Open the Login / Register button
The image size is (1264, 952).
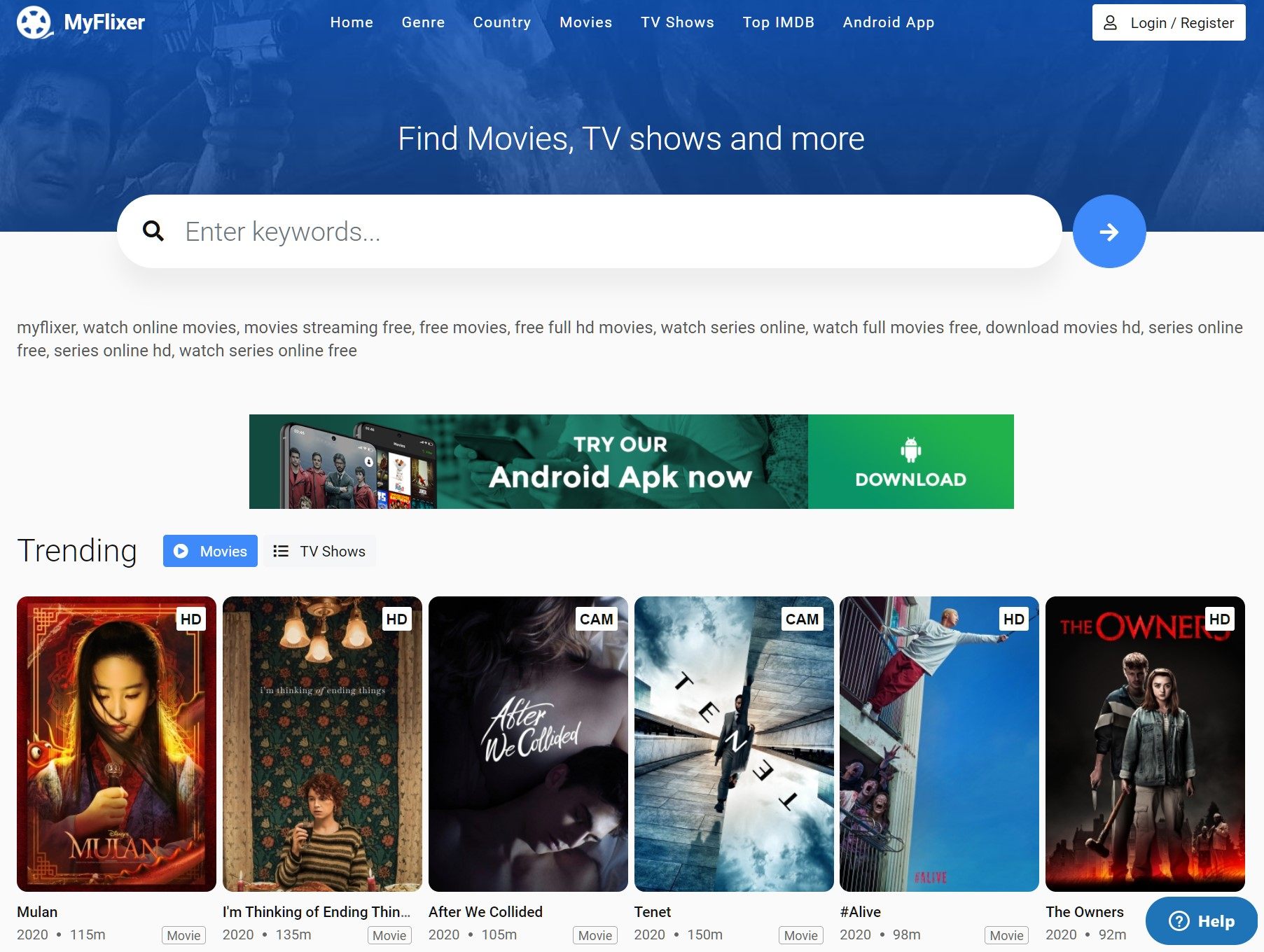pyautogui.click(x=1169, y=22)
